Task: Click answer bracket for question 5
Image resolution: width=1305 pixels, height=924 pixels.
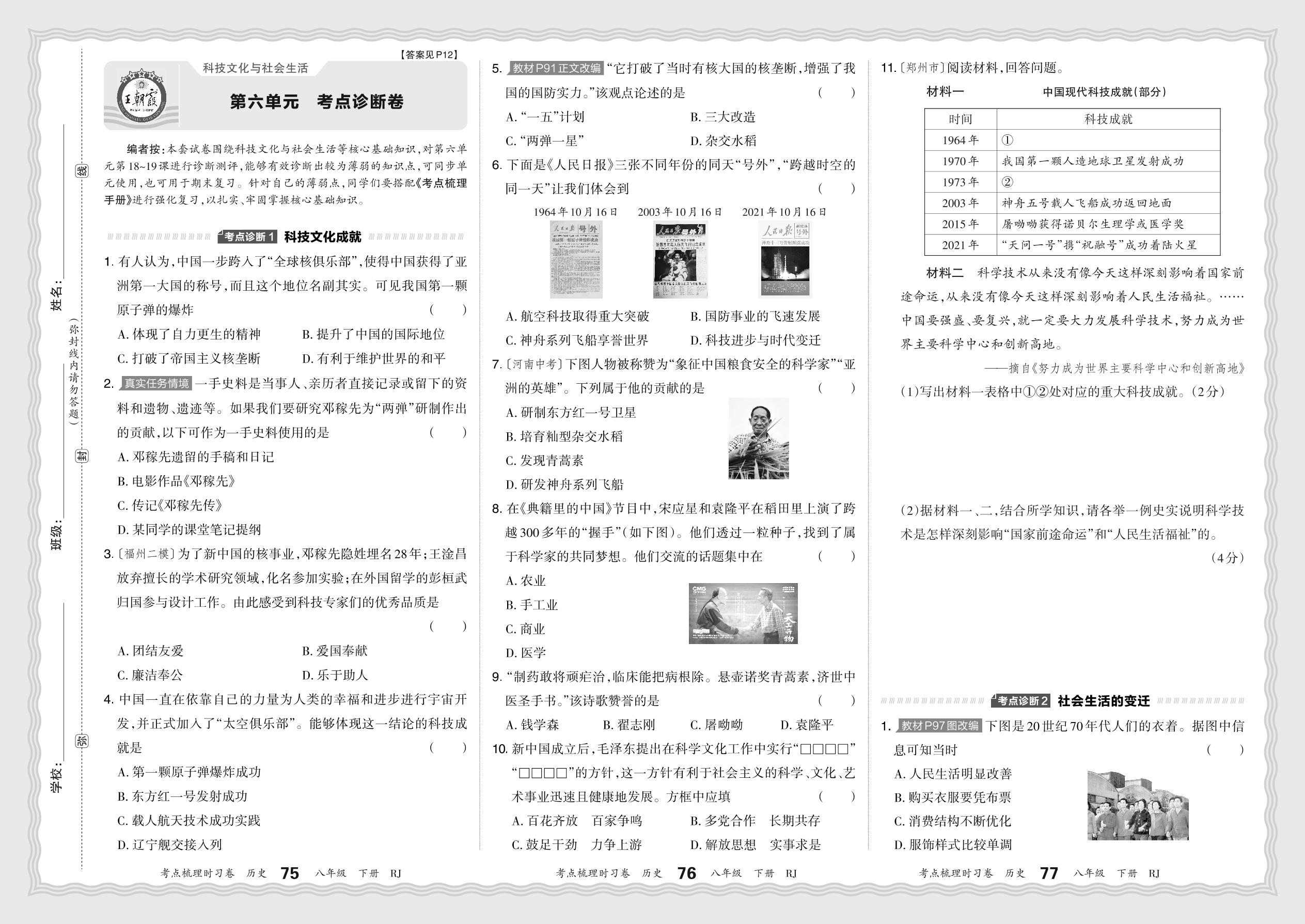Action: click(x=836, y=93)
